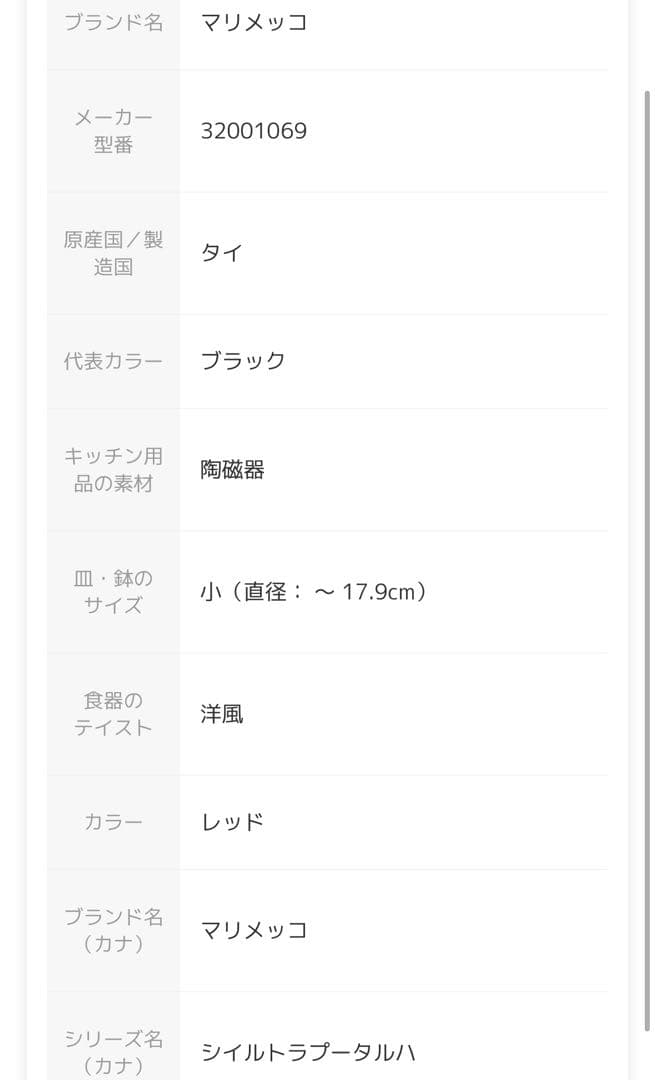The image size is (655, 1080).
Task: Click the 皿・鉢のサイズ label cell
Action: [x=113, y=592]
